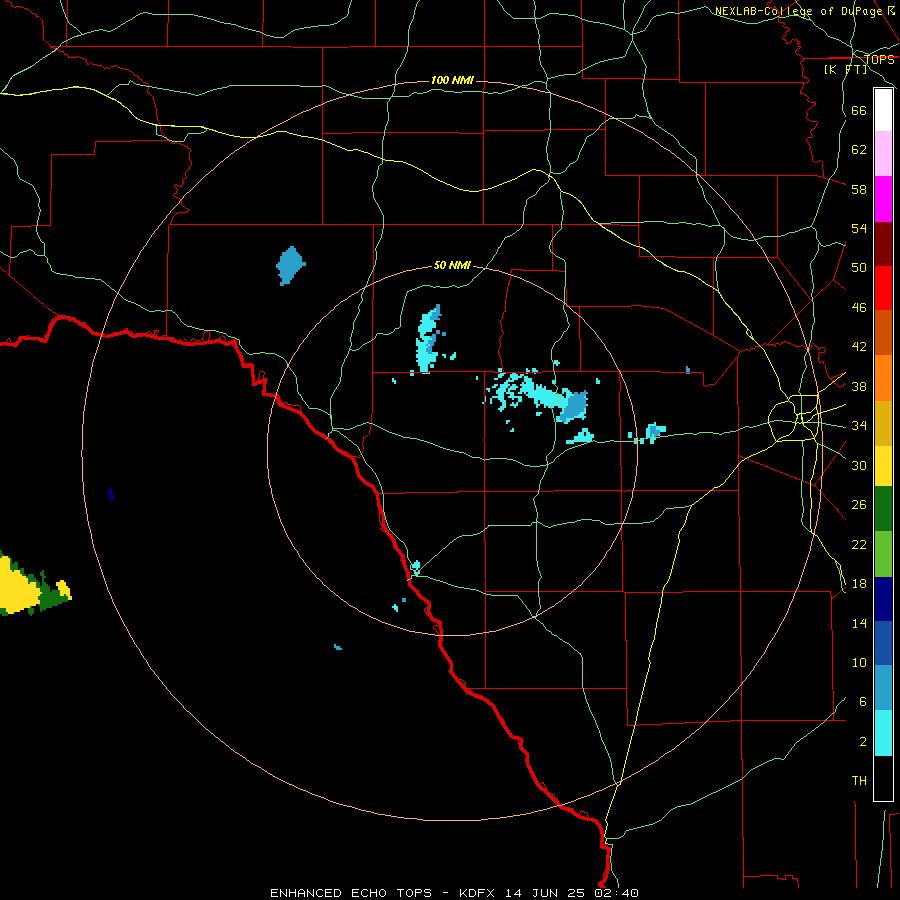The height and width of the screenshot is (900, 900).
Task: Click the "66" legend value
Action: (859, 110)
